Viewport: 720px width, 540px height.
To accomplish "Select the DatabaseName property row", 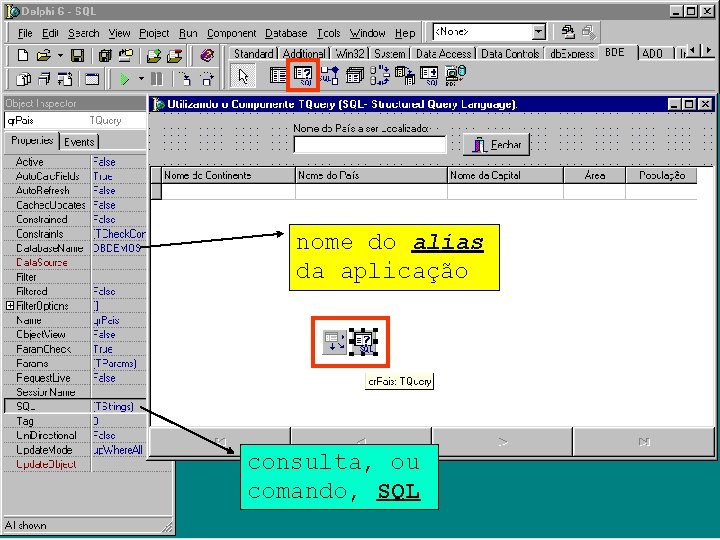I will click(x=75, y=248).
